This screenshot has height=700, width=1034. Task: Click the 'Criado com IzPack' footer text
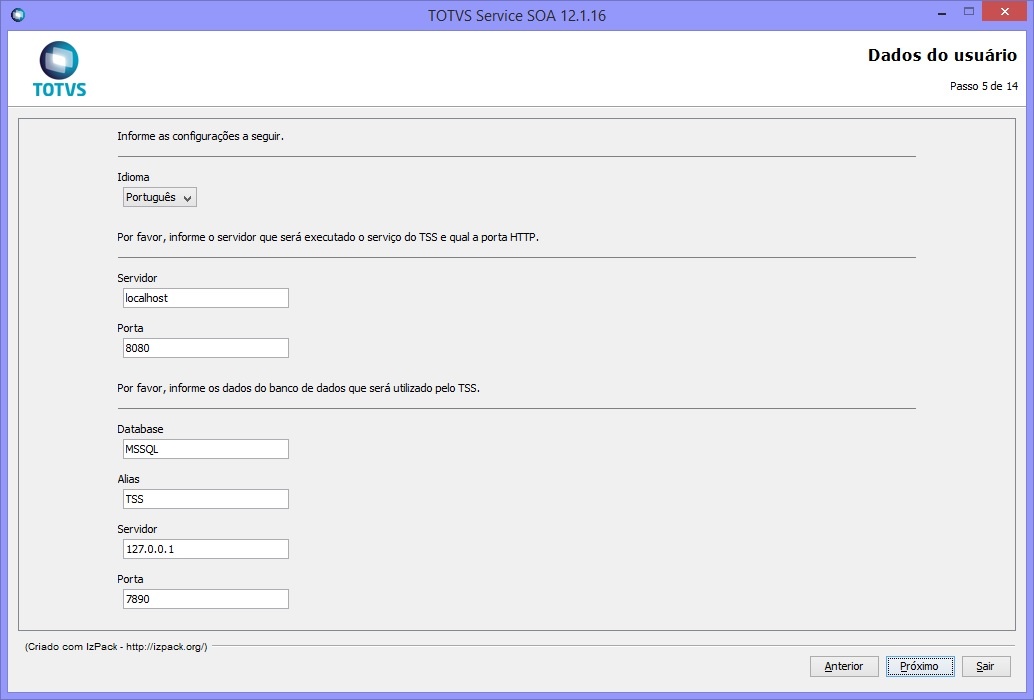point(116,647)
